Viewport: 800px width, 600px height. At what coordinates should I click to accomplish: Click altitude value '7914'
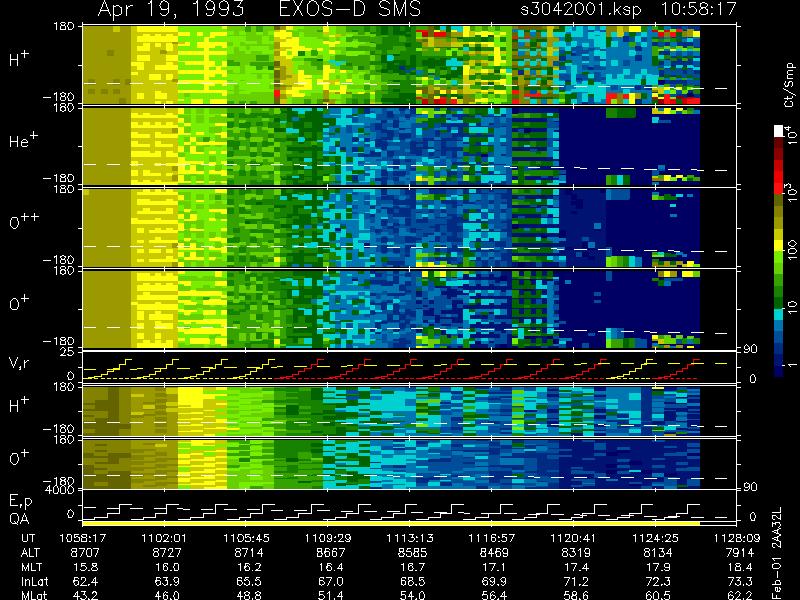click(x=739, y=553)
